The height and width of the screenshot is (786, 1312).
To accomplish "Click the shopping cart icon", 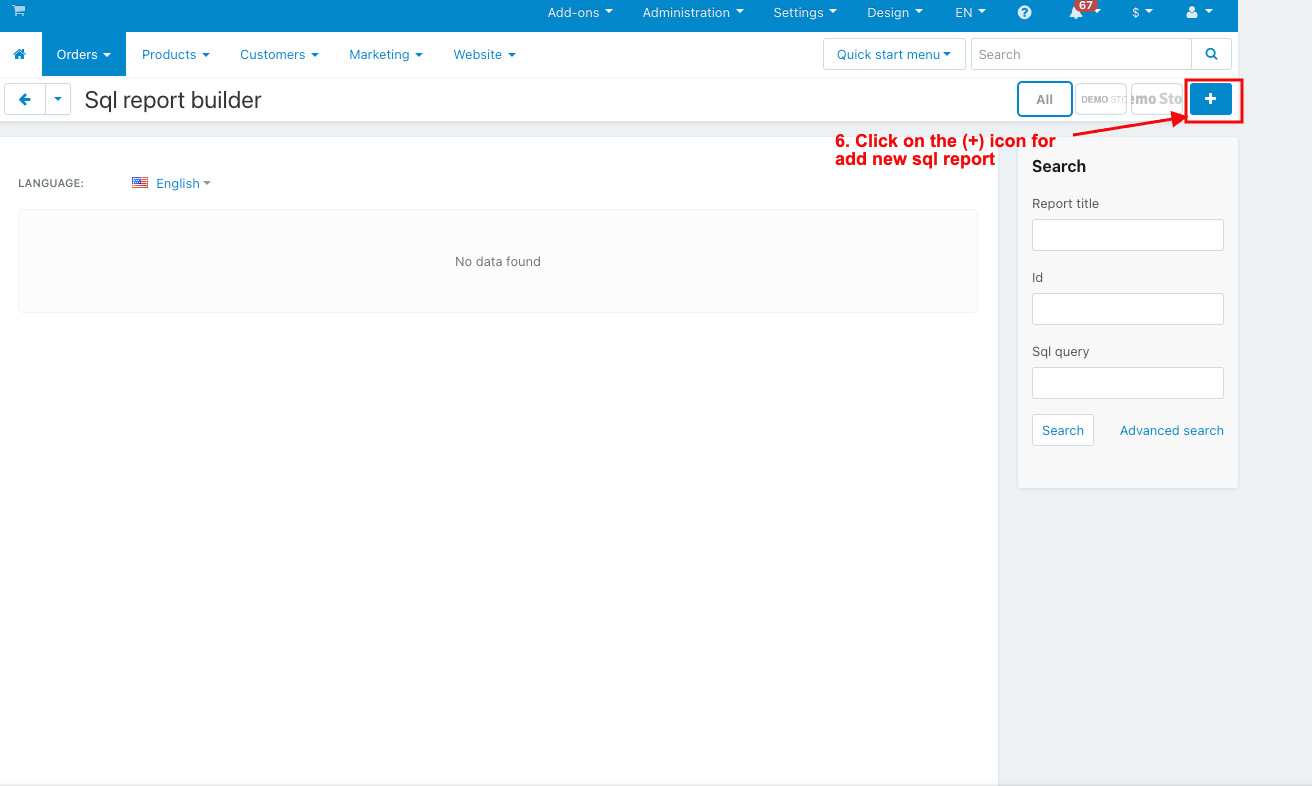I will 19,11.
